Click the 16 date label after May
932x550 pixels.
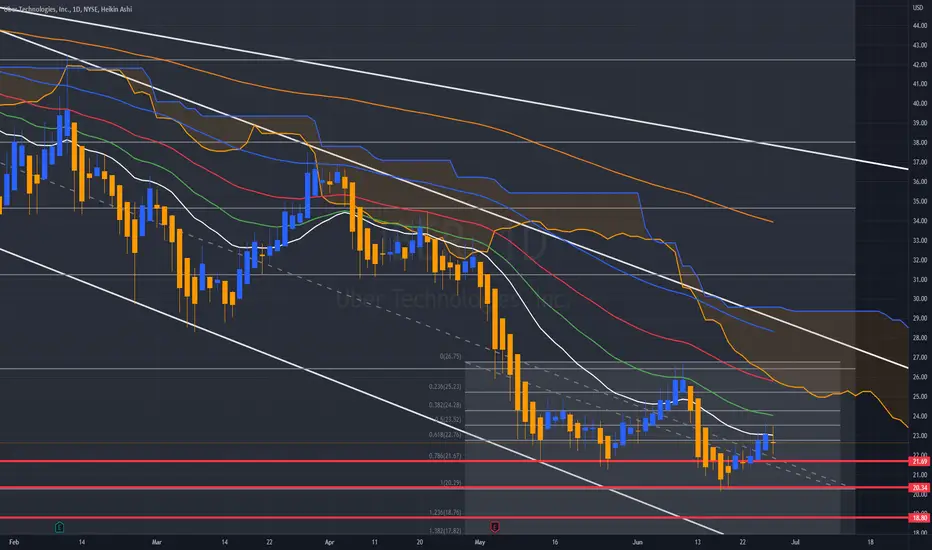pos(555,542)
